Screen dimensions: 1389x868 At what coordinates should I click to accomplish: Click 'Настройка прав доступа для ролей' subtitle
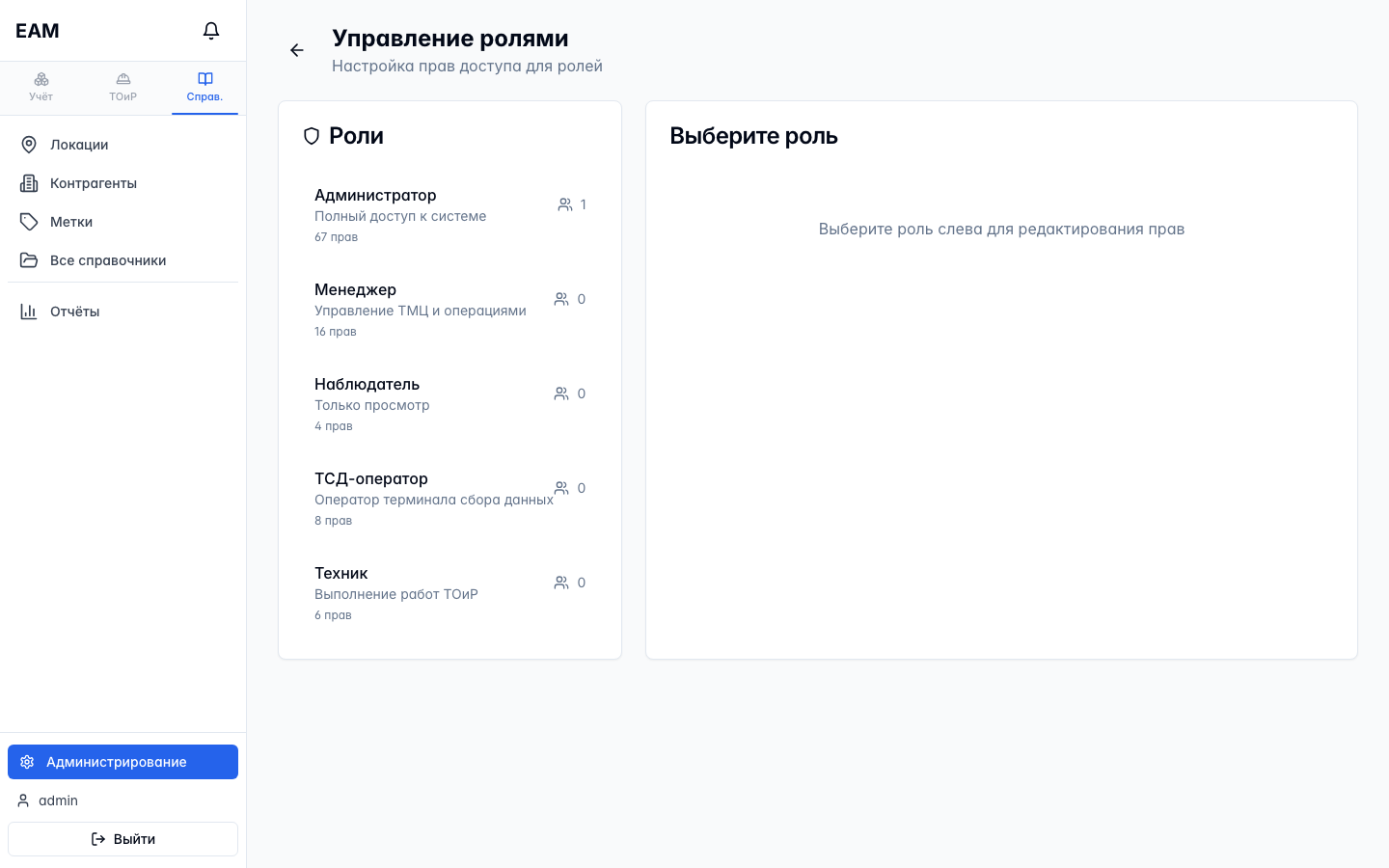tap(467, 66)
